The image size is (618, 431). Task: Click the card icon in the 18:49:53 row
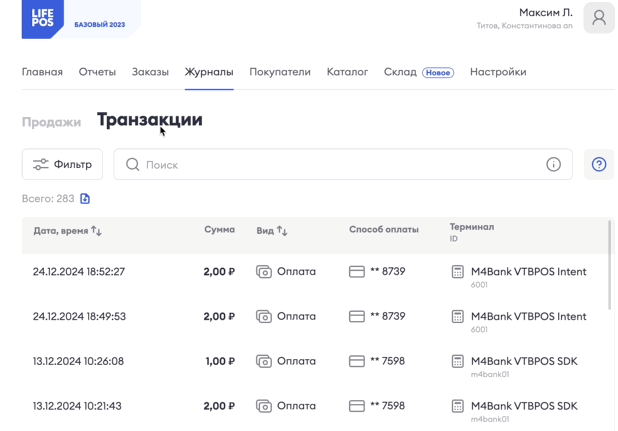point(357,316)
